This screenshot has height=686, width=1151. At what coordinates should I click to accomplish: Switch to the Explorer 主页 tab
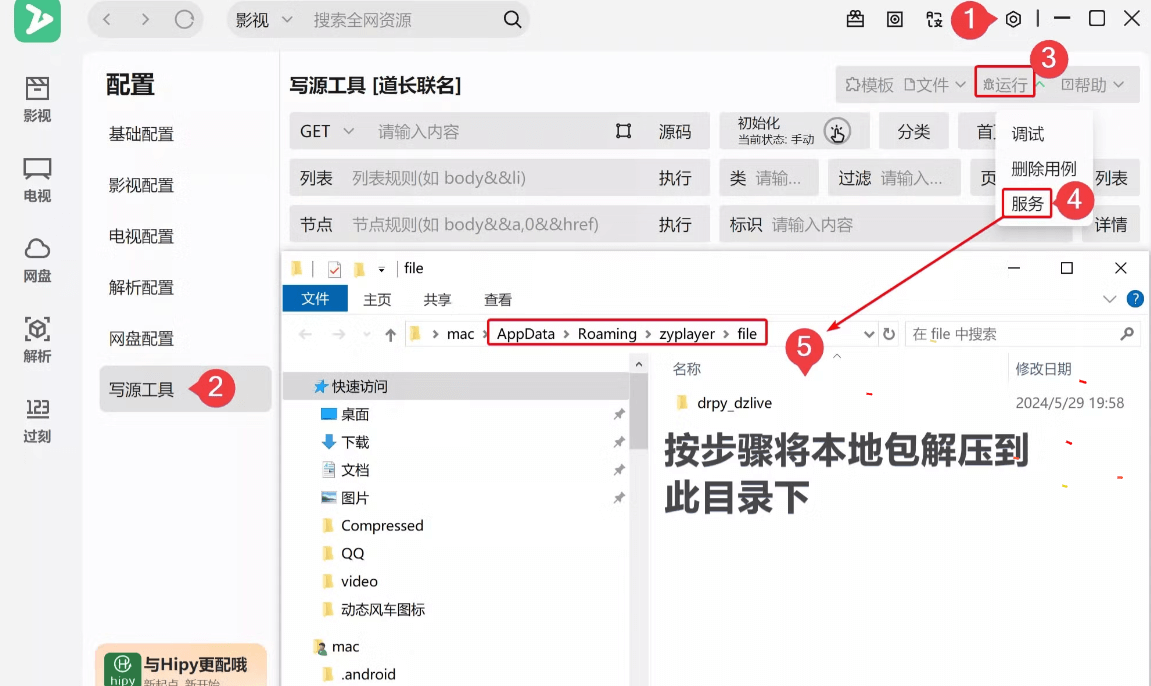point(377,299)
